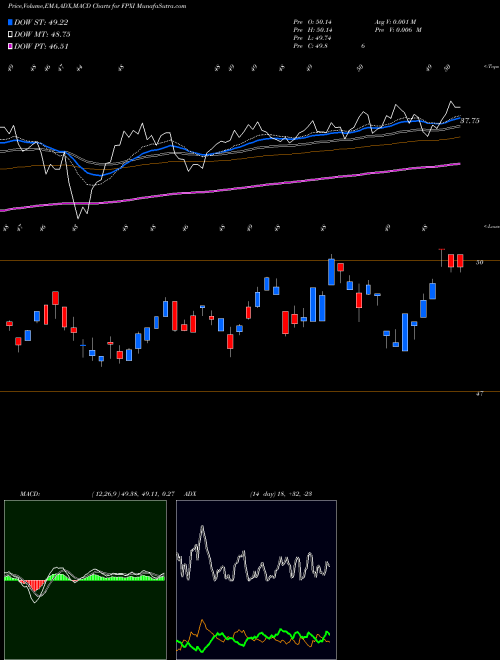
Task: Click the magenta DOW PT legend swatch
Action: tap(10, 46)
